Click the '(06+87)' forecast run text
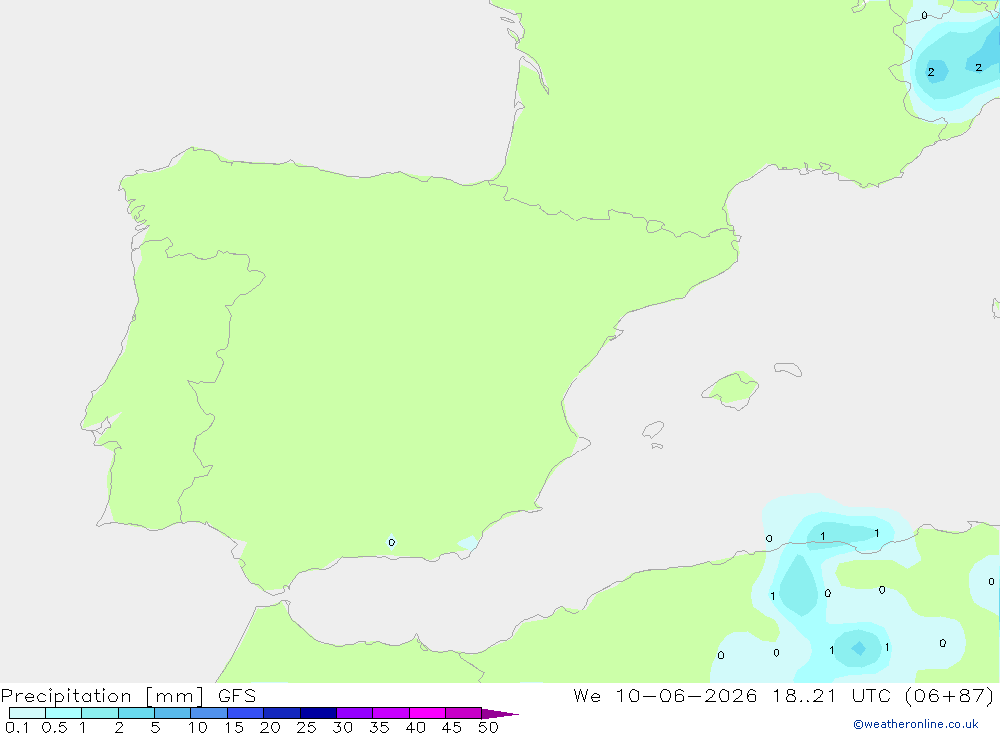Image resolution: width=1000 pixels, height=733 pixels. (x=949, y=695)
